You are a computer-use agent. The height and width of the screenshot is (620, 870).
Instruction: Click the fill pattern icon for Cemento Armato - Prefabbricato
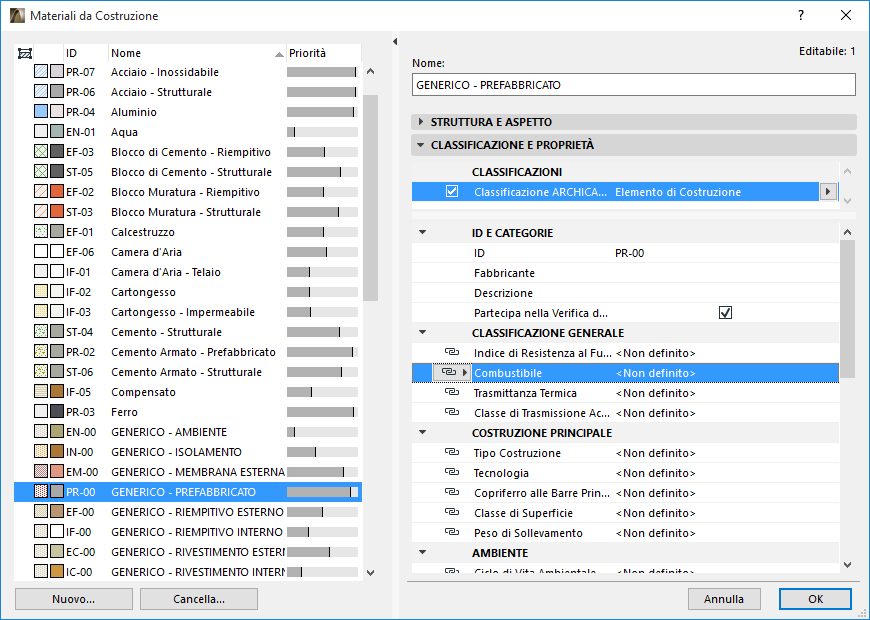tap(41, 351)
